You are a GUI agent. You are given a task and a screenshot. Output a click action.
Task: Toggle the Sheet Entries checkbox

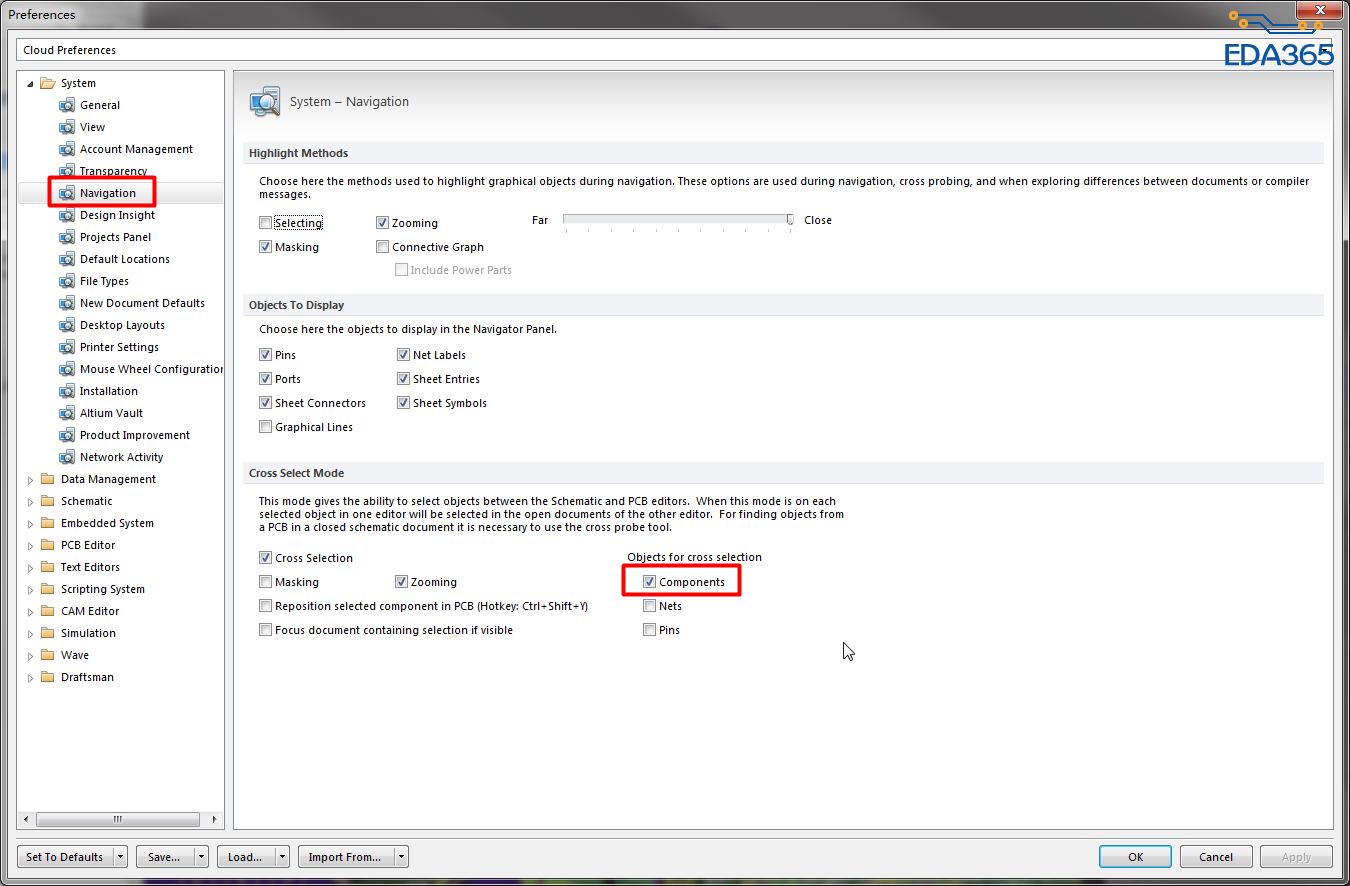click(403, 379)
